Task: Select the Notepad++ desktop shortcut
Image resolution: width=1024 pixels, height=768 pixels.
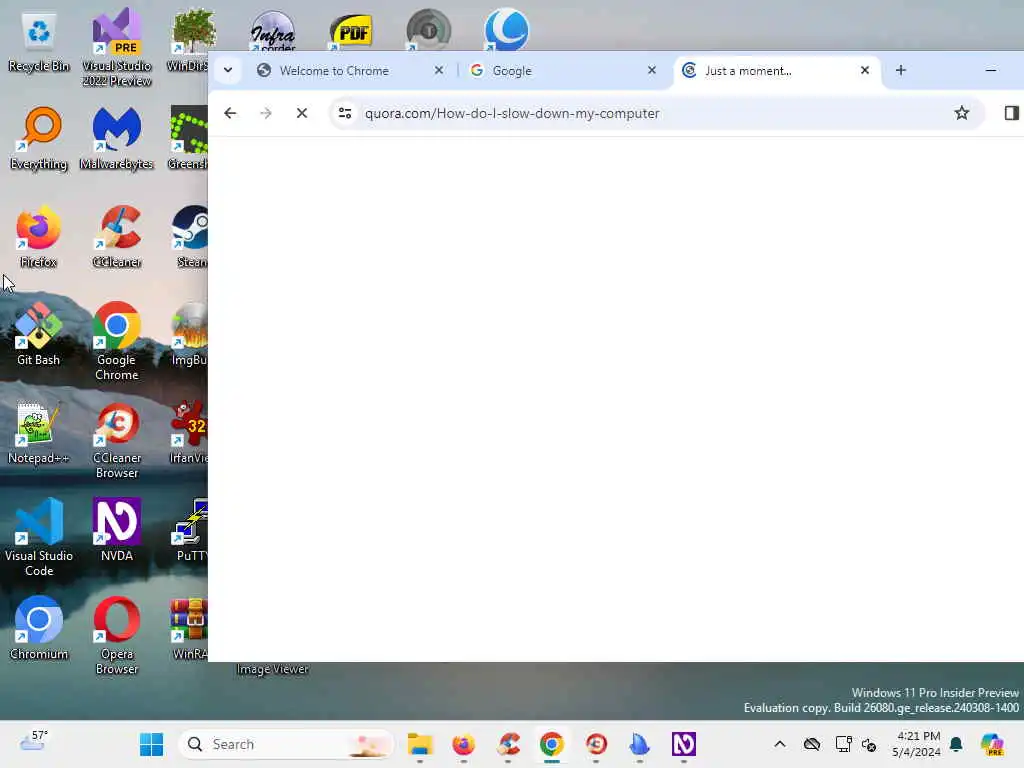Action: click(39, 432)
